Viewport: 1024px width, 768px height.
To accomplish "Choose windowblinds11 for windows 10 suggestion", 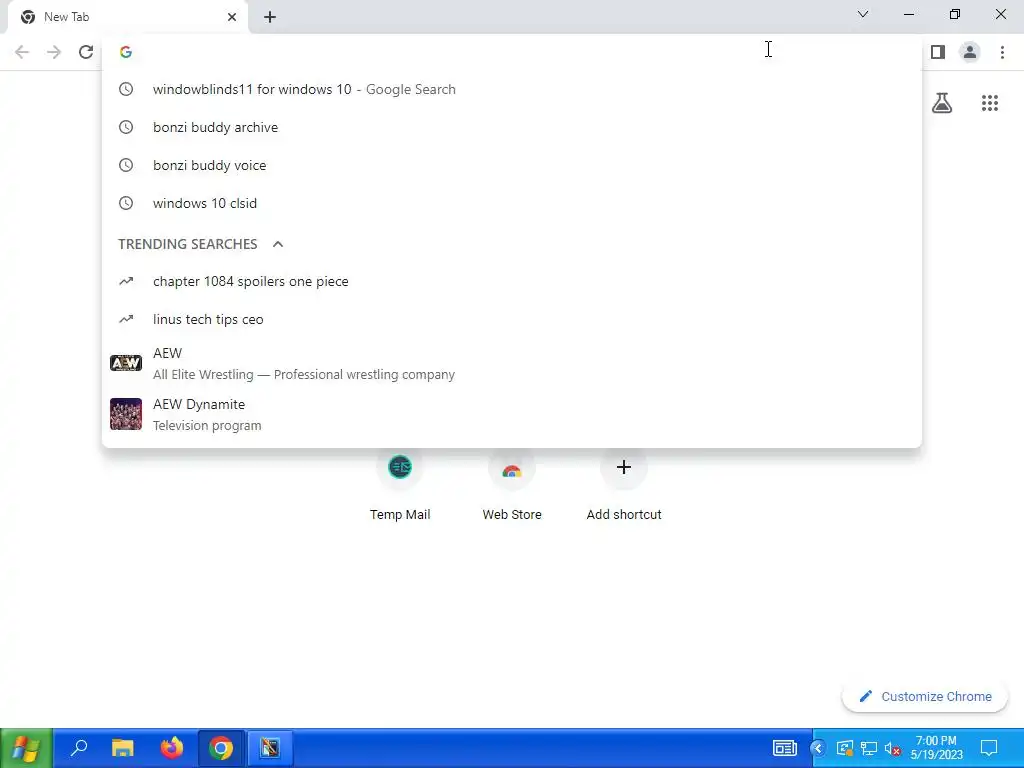I will [511, 89].
